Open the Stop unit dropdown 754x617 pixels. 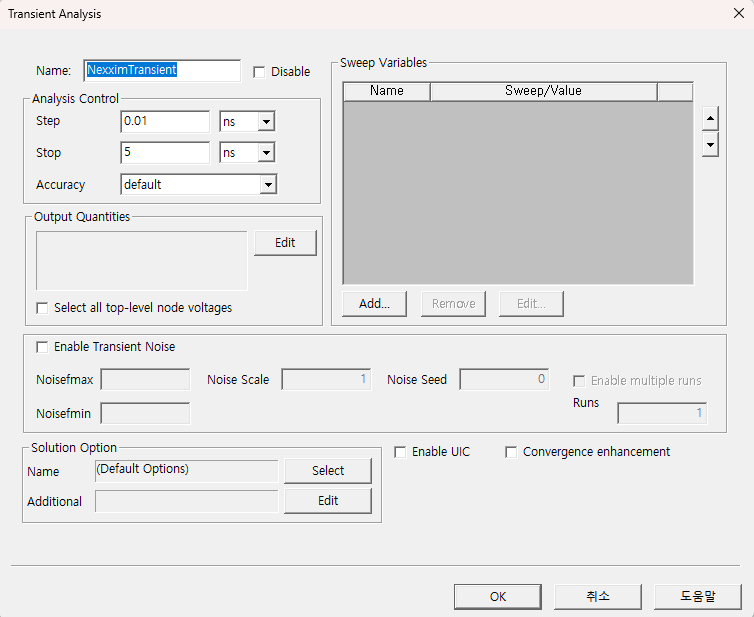pos(266,153)
